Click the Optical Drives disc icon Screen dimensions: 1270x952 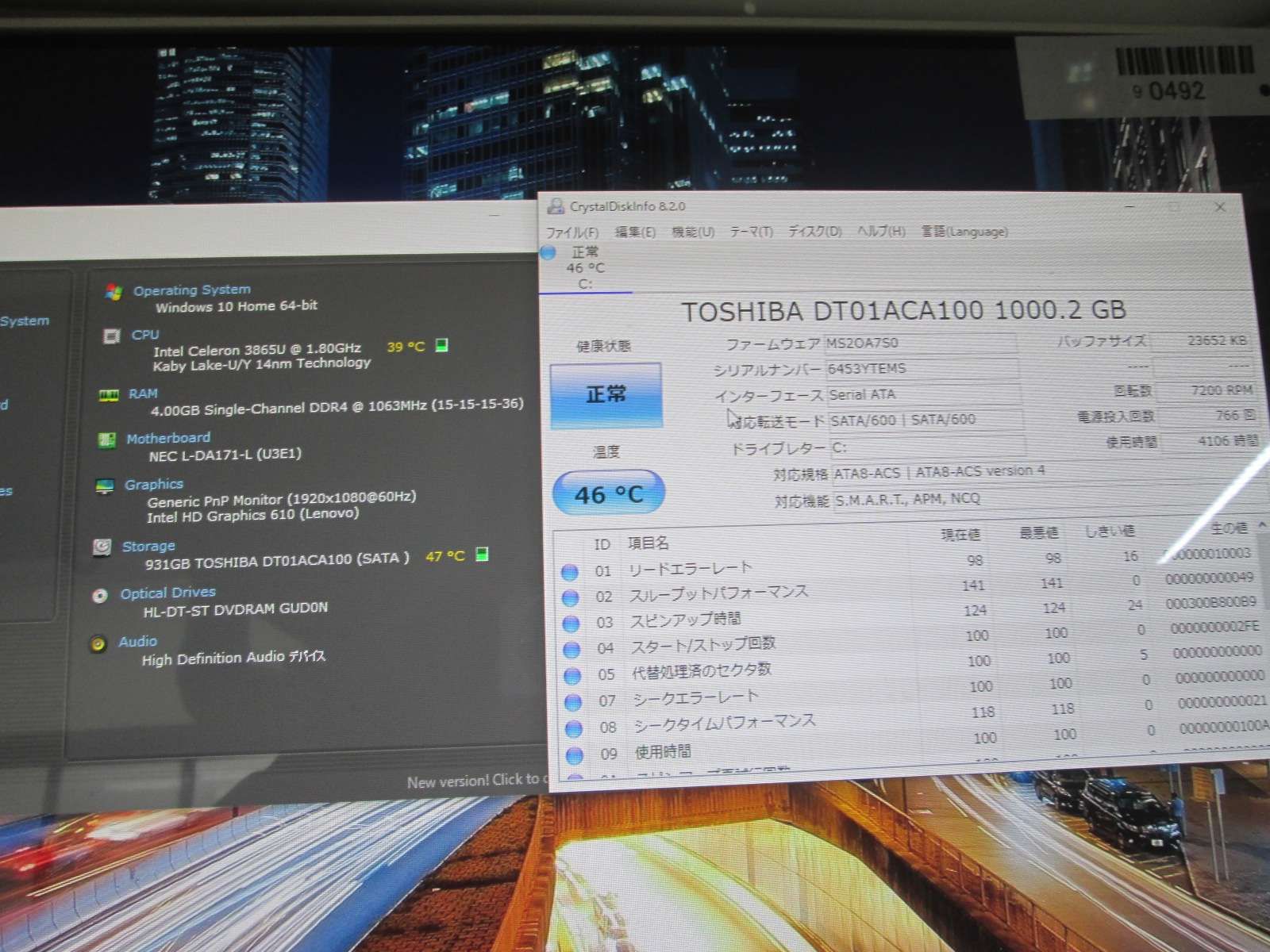point(100,595)
